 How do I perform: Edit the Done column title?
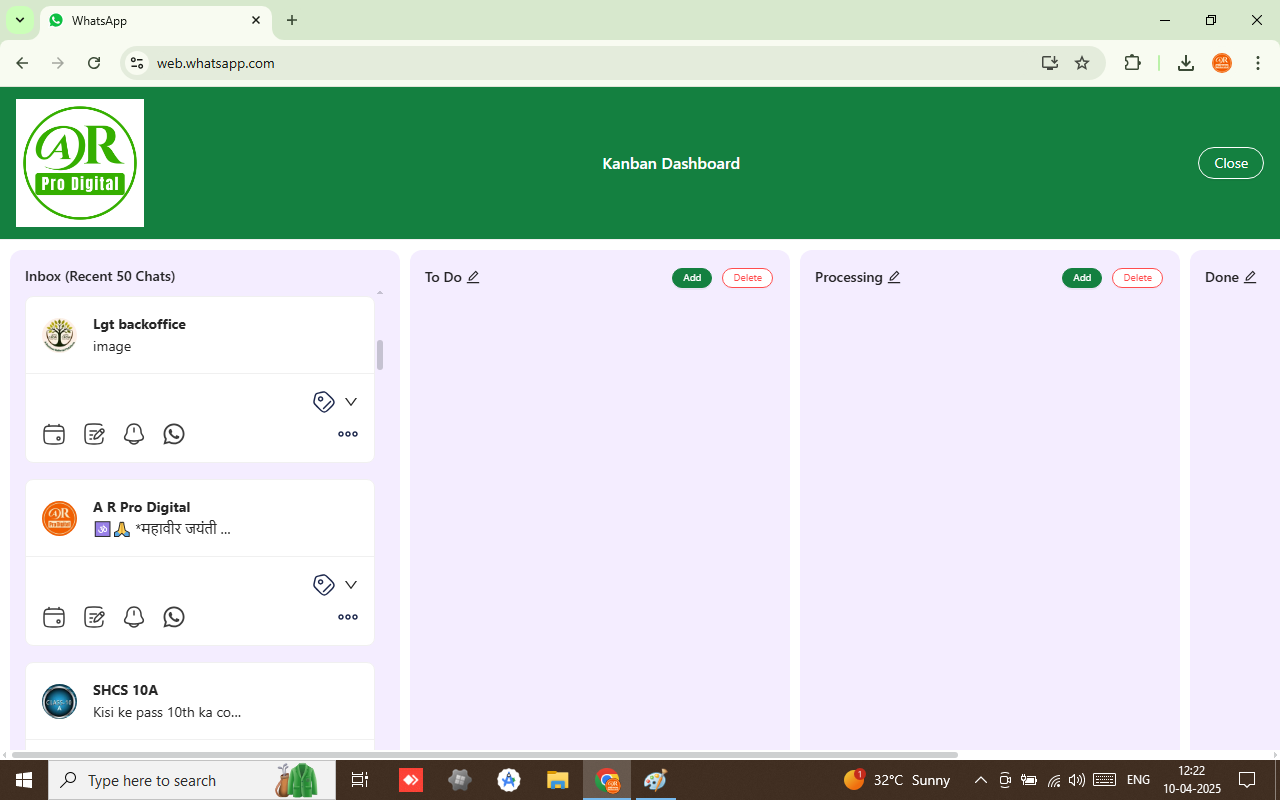click(x=1250, y=277)
